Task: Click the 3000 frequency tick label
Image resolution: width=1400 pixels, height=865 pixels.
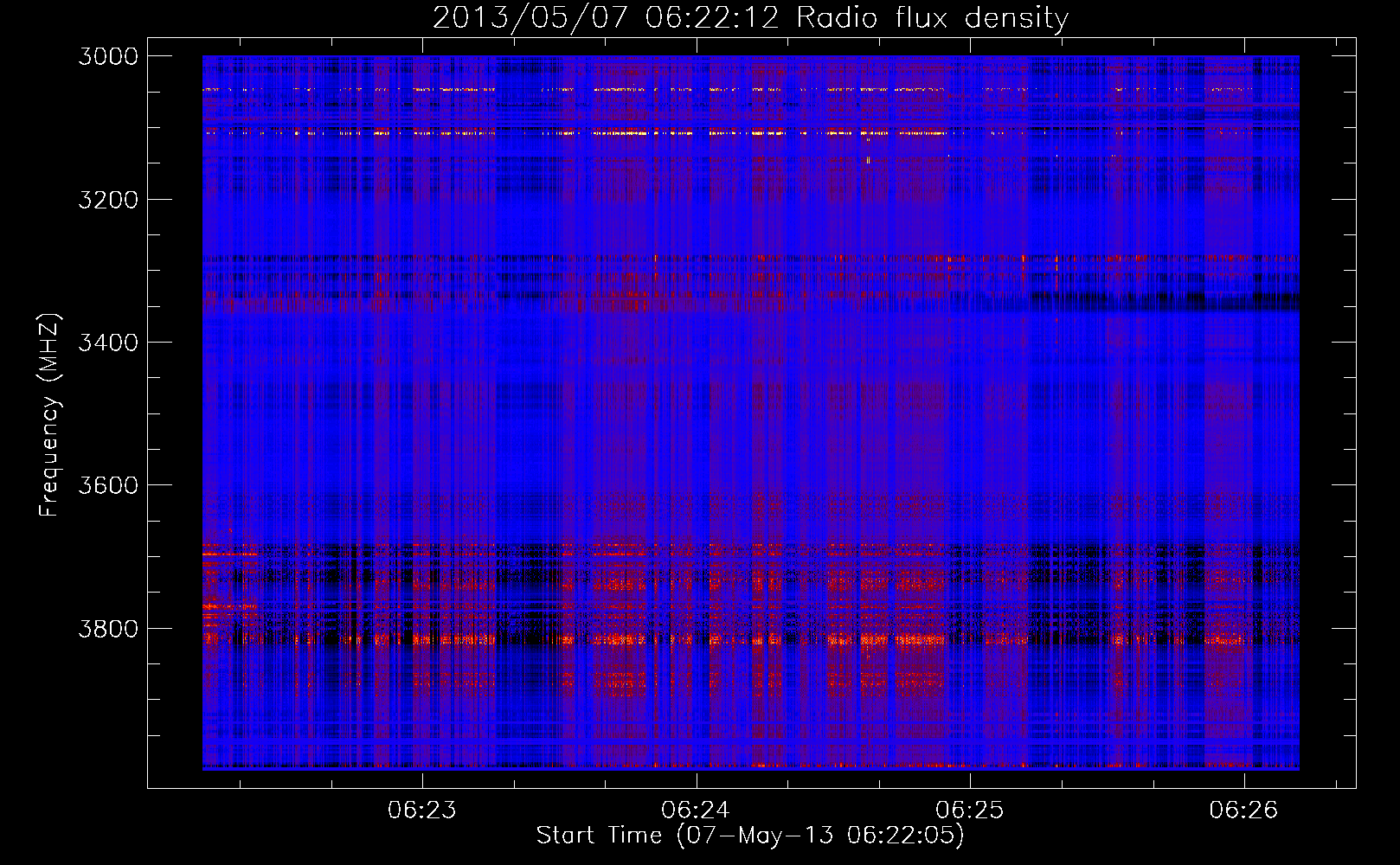Action: pos(108,56)
